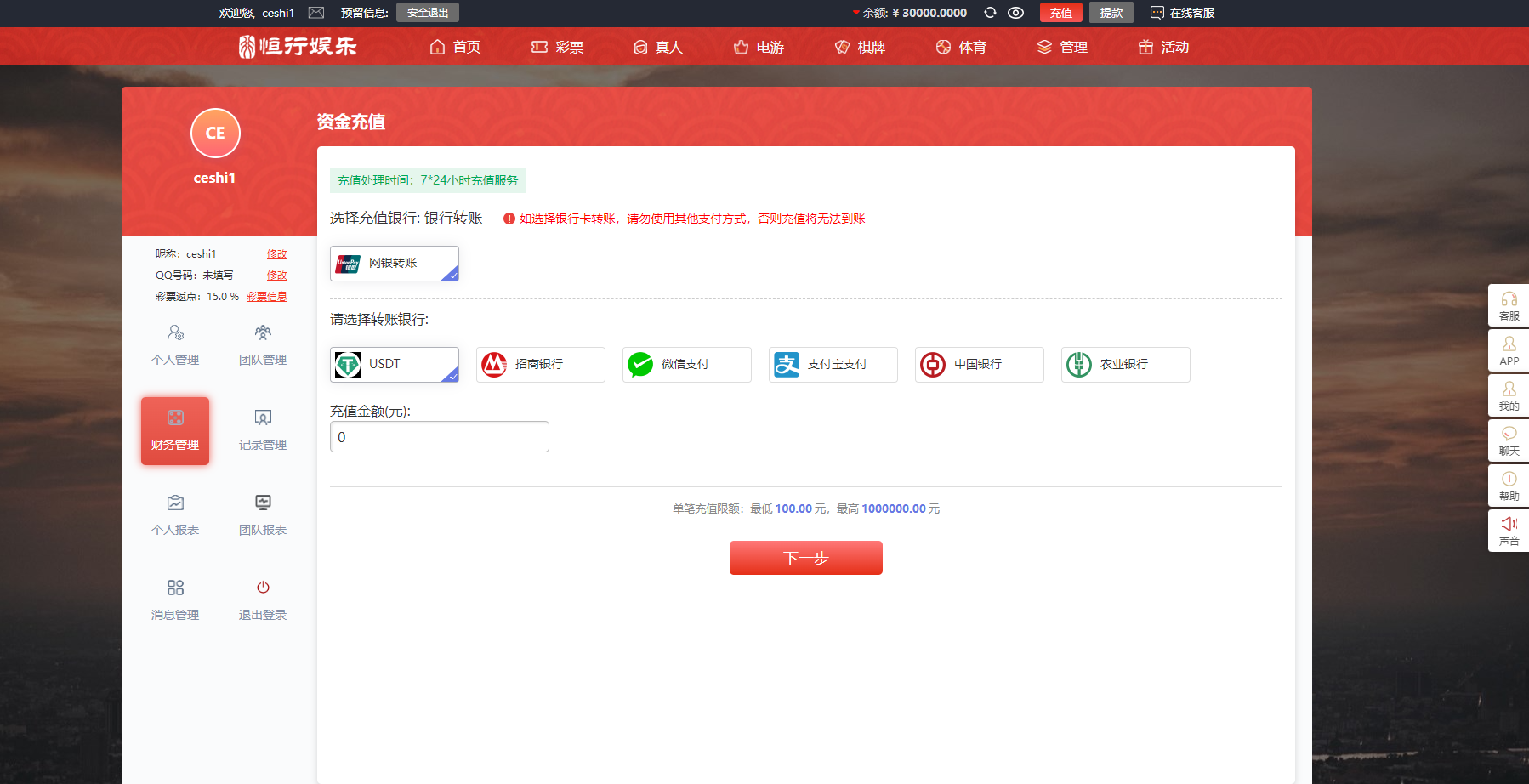Open 财务管理 finance management
1529x784 pixels.
pos(175,430)
